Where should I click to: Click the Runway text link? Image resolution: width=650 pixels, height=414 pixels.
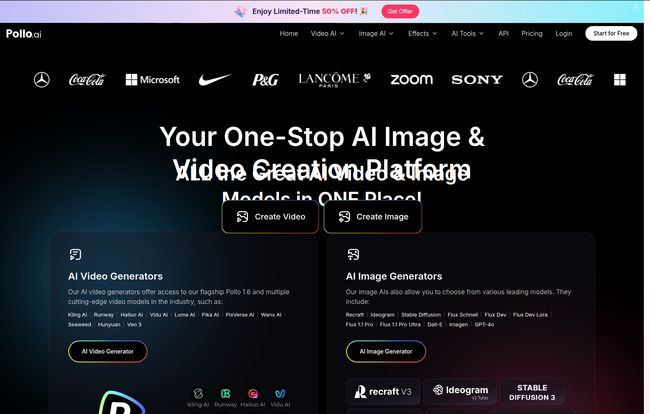pyautogui.click(x=104, y=315)
